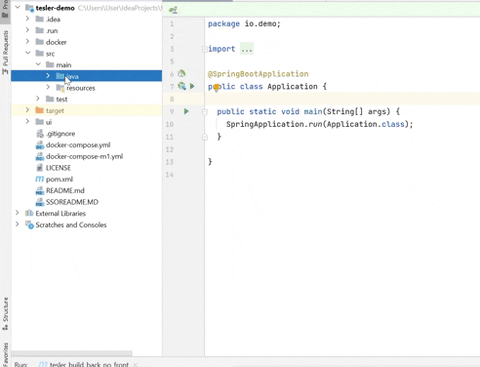The height and width of the screenshot is (367, 480).
Task: Click the 'main' method name on line 9
Action: 313,112
